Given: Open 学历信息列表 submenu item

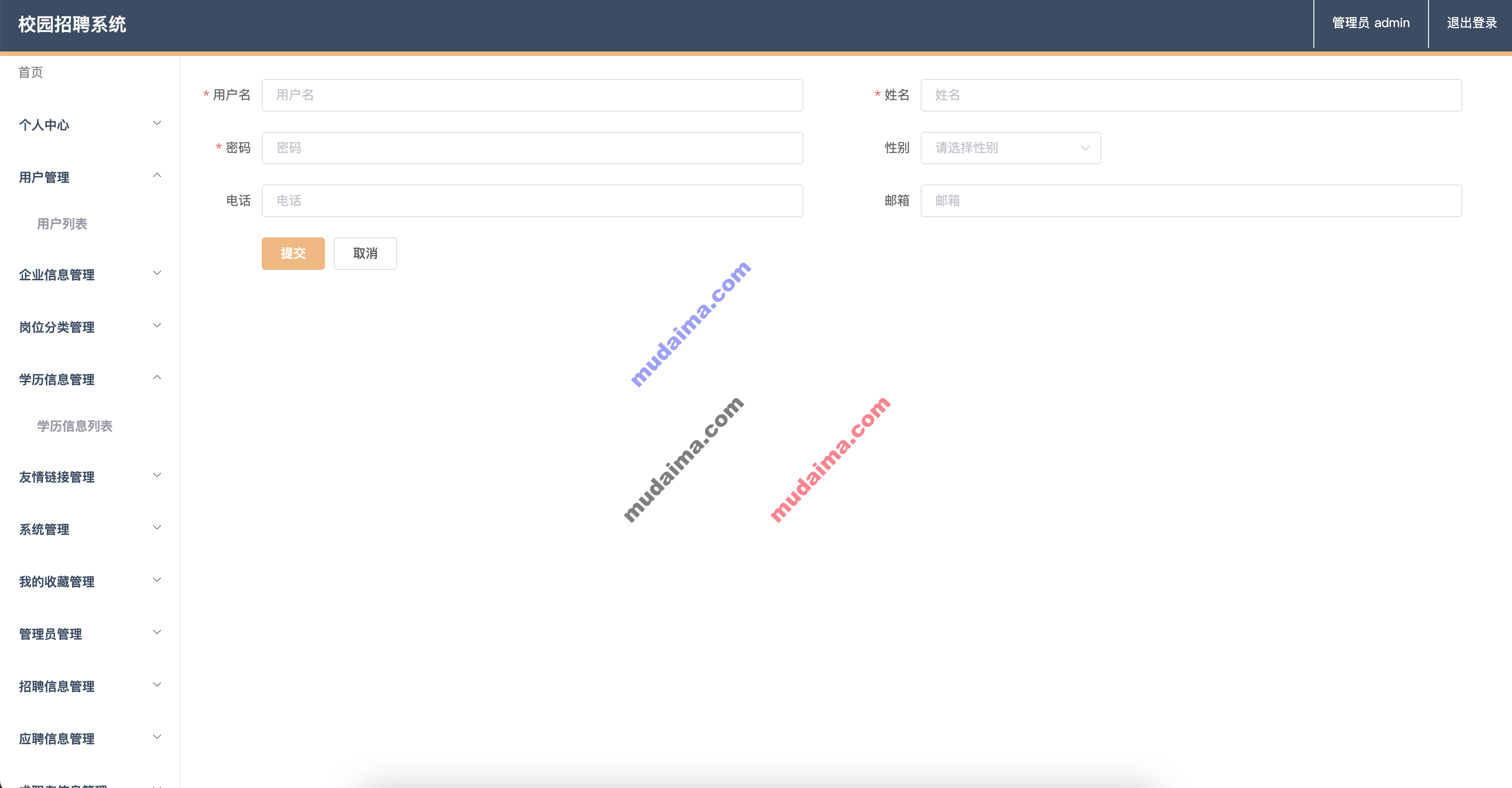Looking at the screenshot, I should point(74,426).
